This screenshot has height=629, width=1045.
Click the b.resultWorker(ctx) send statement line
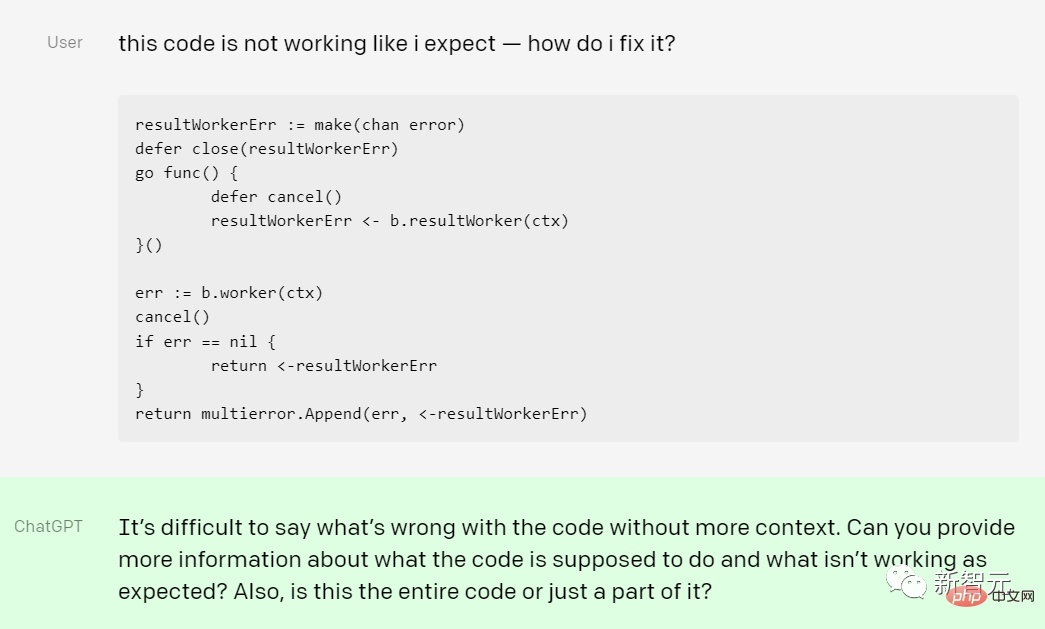click(389, 221)
